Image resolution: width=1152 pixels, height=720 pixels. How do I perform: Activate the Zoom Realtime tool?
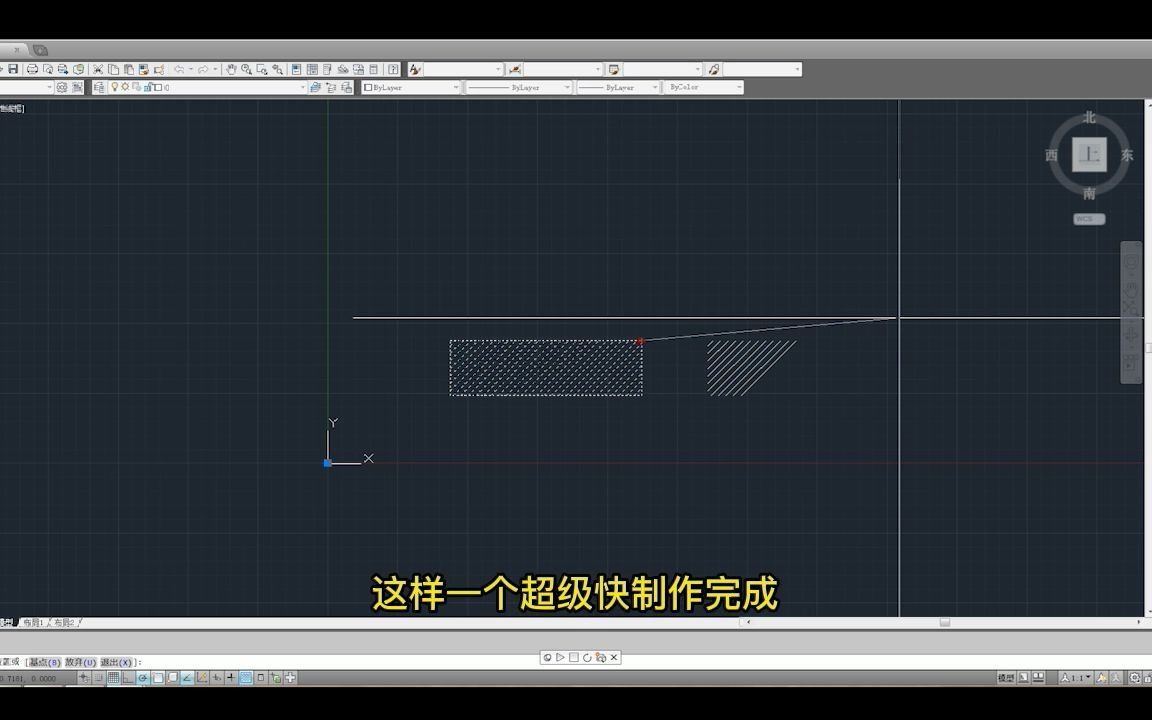click(245, 69)
